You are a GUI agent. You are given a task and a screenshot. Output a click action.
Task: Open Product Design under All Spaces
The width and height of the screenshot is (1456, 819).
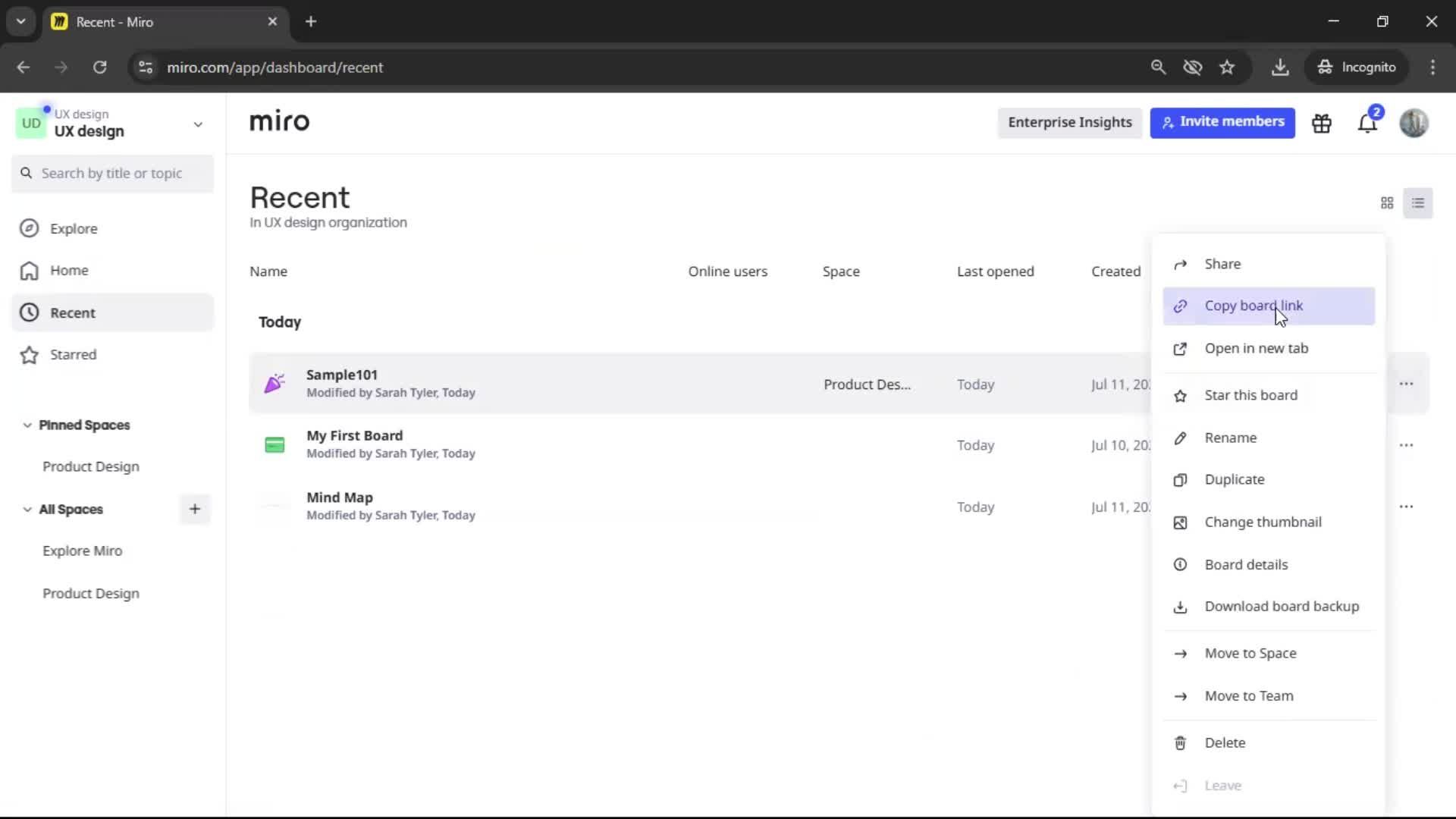coord(91,594)
